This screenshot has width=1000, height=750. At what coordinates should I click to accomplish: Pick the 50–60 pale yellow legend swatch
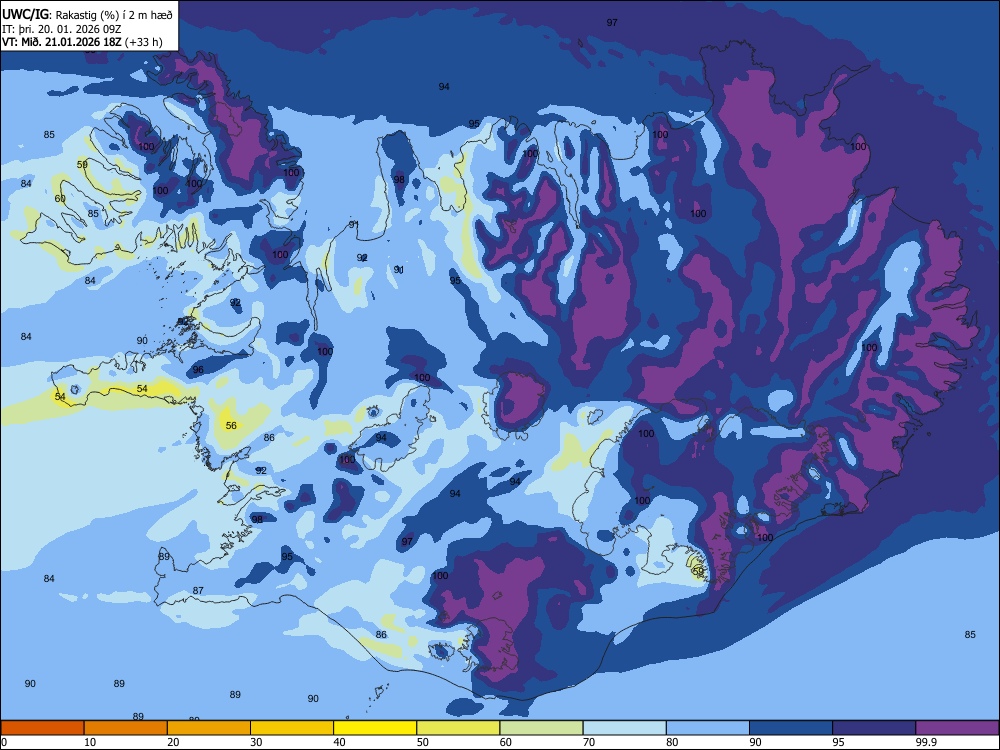pyautogui.click(x=459, y=728)
